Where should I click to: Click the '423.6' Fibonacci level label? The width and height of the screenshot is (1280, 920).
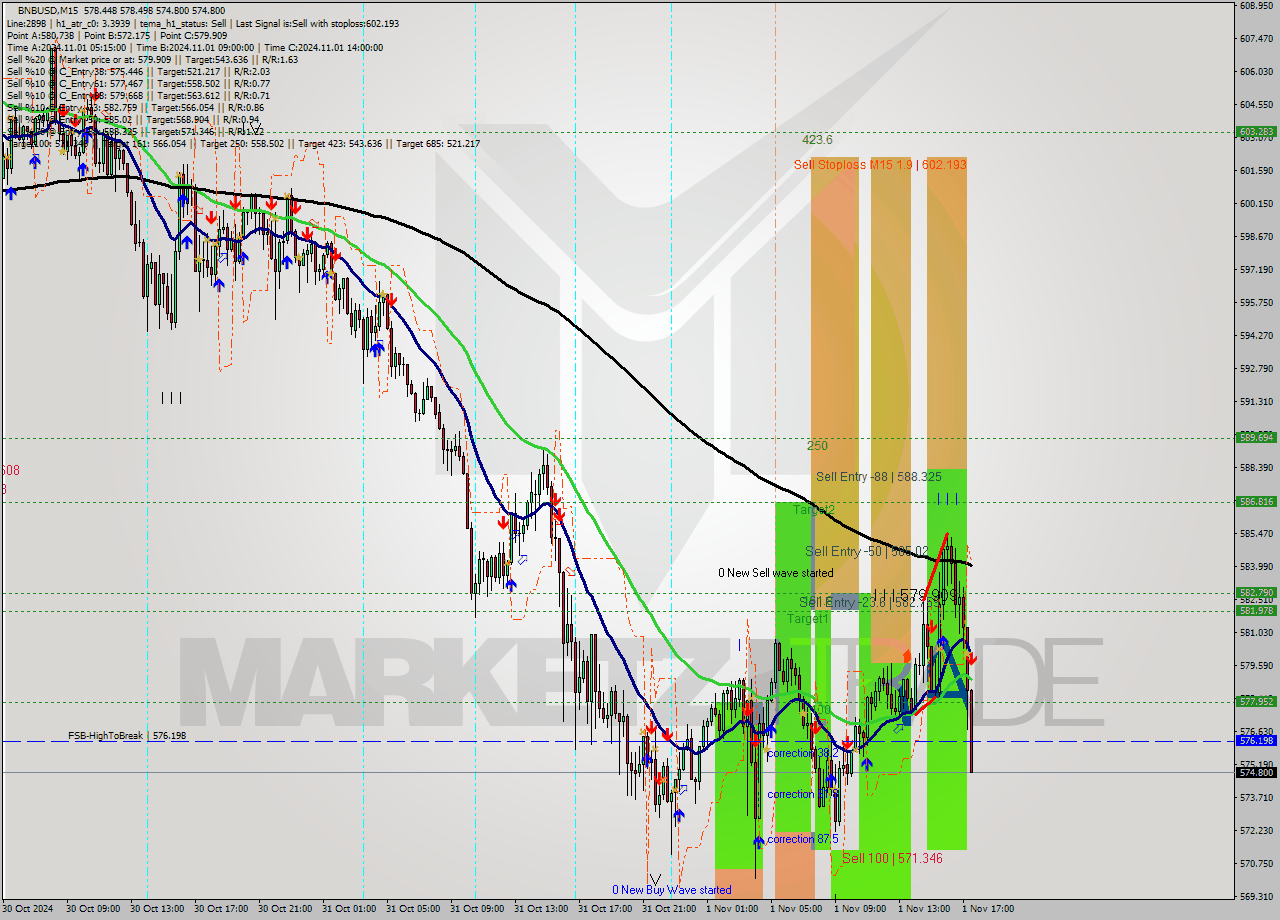pyautogui.click(x=817, y=140)
